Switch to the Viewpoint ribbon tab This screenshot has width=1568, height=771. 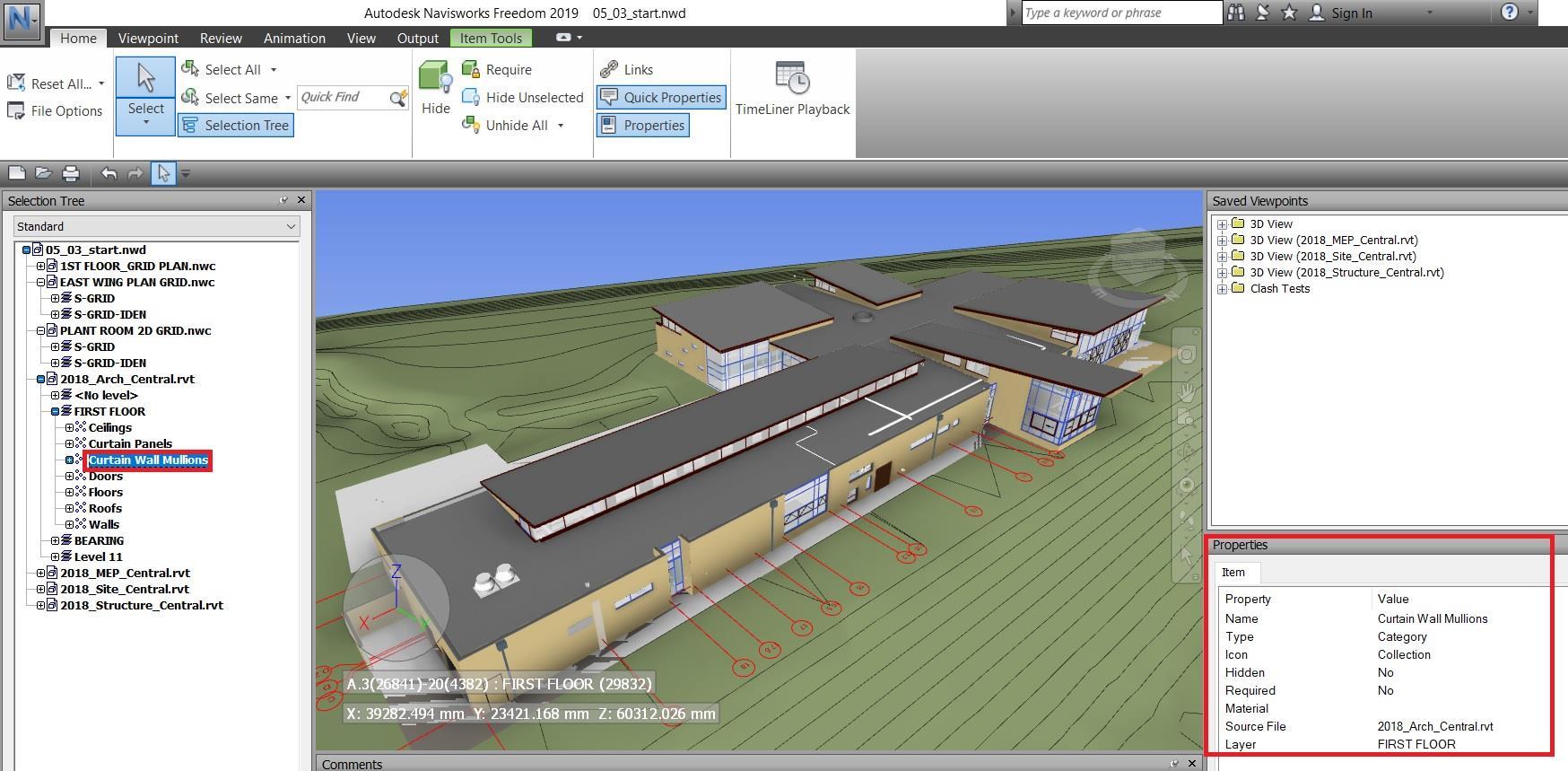point(148,38)
